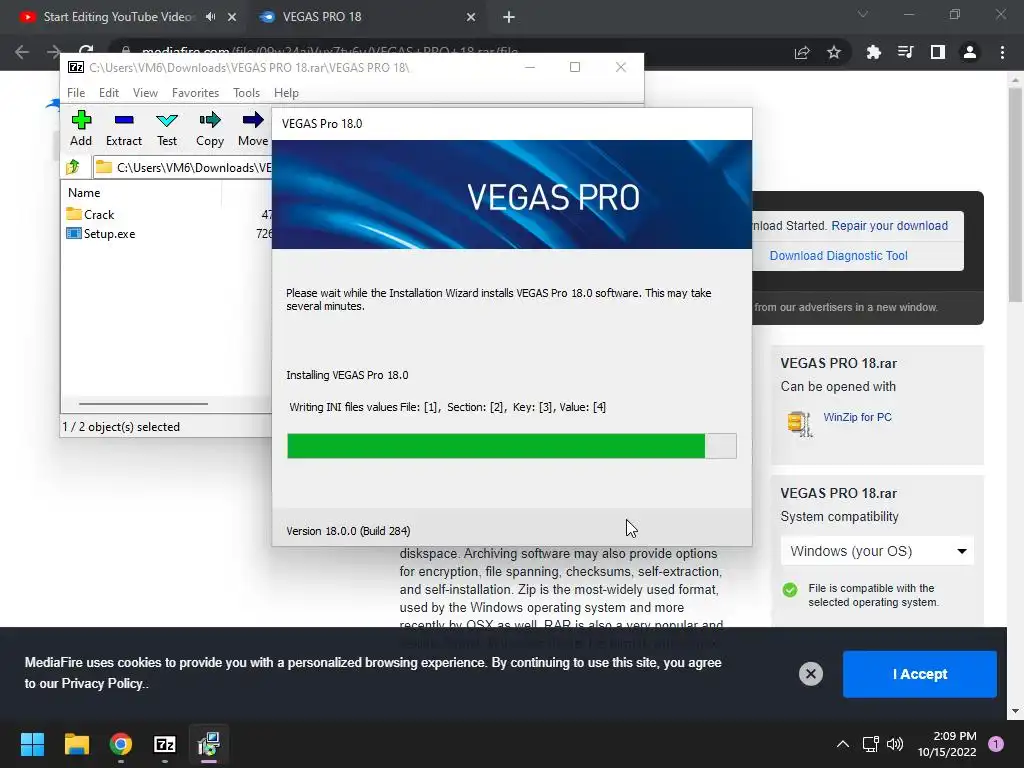
Task: Click the WinZip icon on MediaFire page
Action: coord(799,423)
